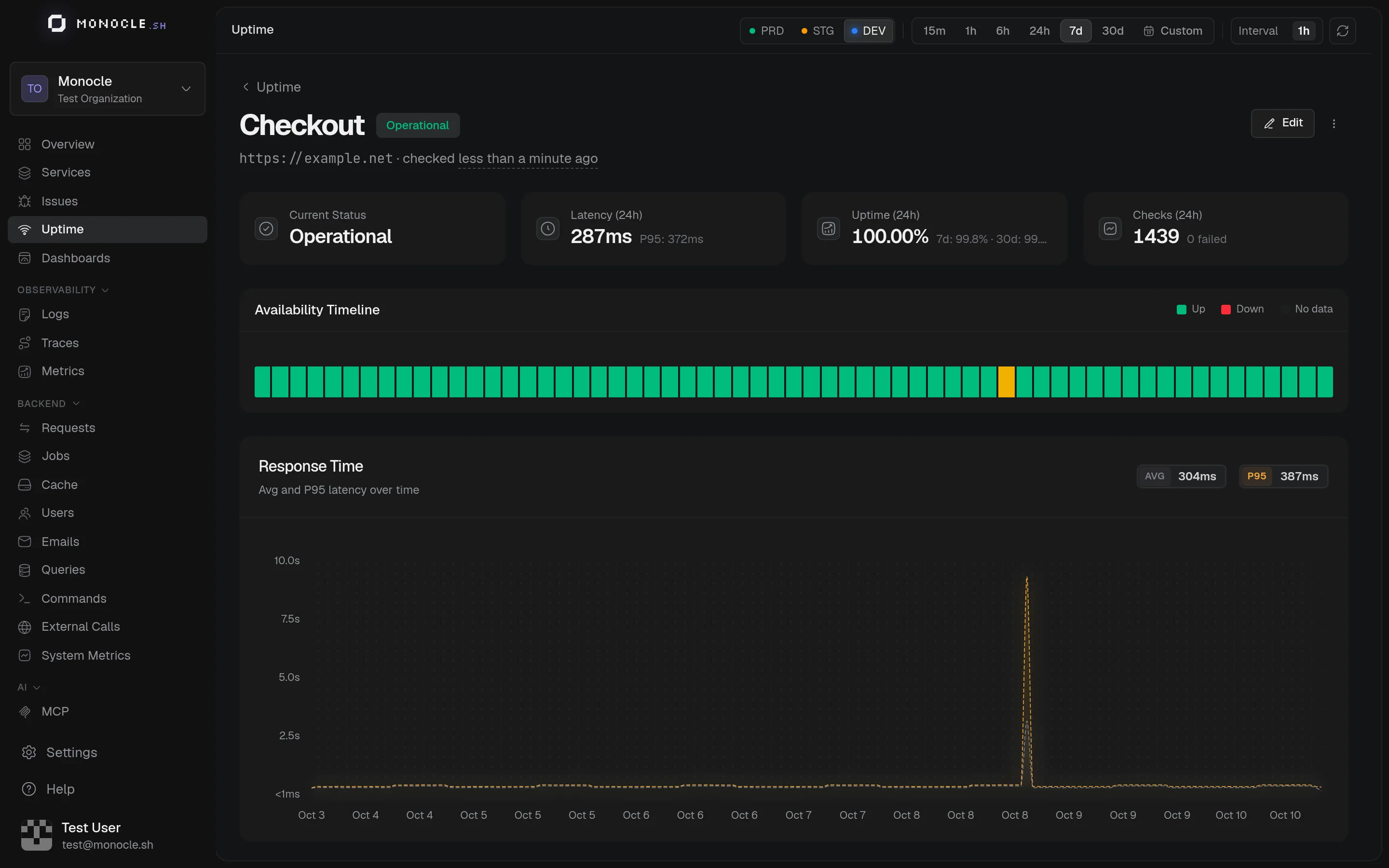Click the Cache icon in sidebar

click(x=25, y=485)
